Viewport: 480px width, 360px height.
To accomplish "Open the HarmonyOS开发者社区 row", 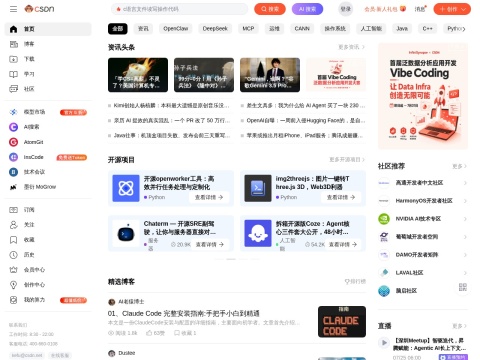I will 423,201.
